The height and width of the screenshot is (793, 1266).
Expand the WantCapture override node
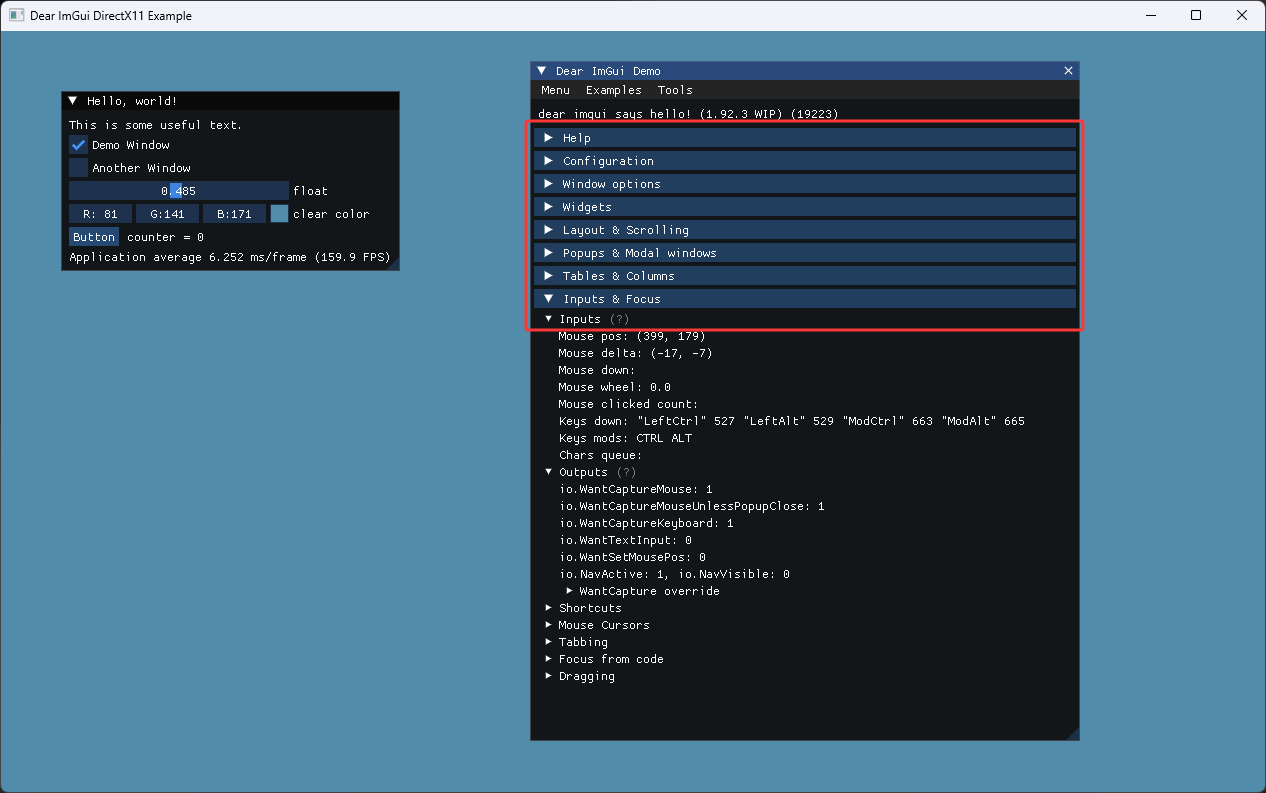click(569, 591)
